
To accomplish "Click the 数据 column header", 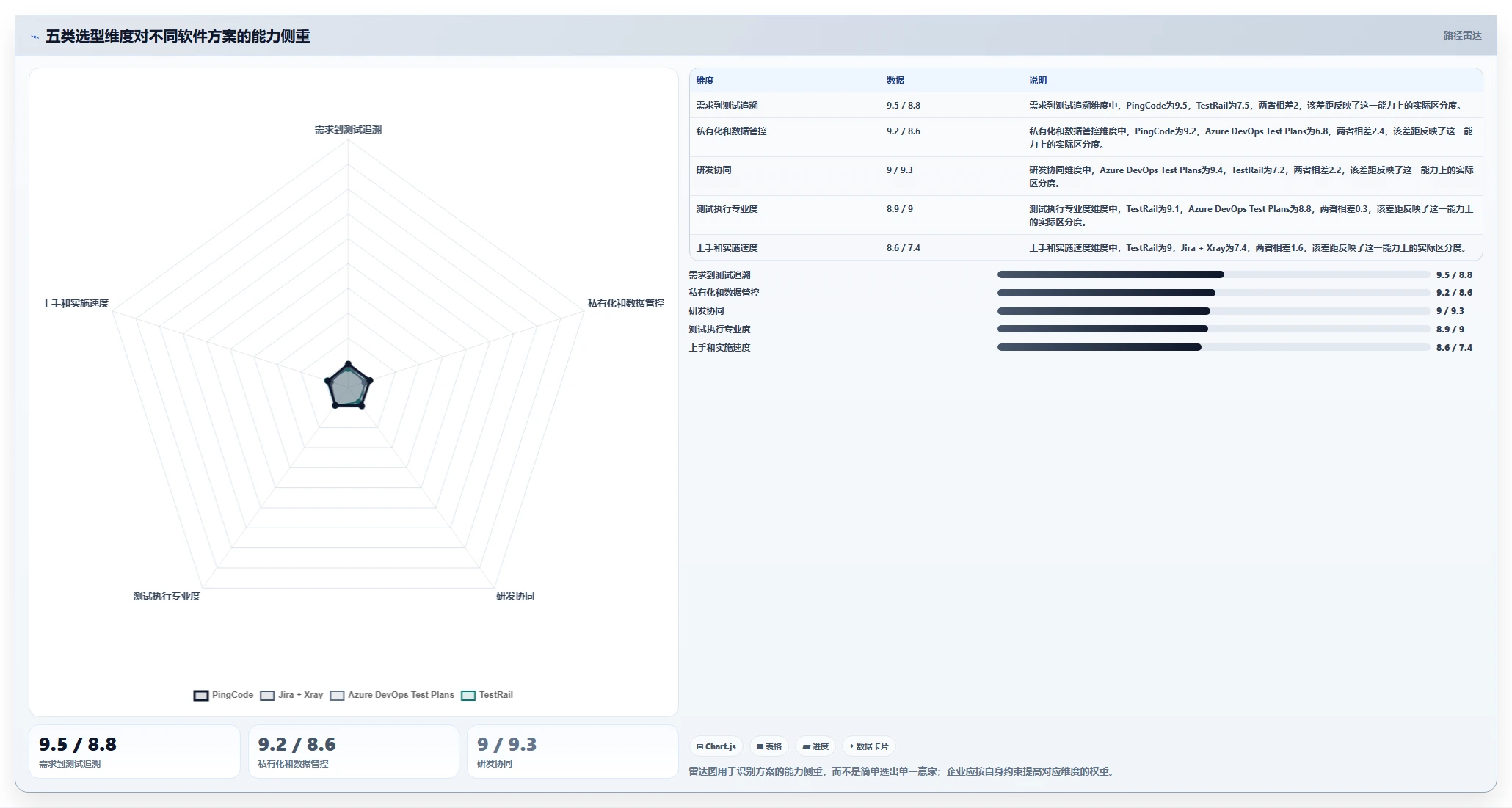I will click(x=895, y=81).
